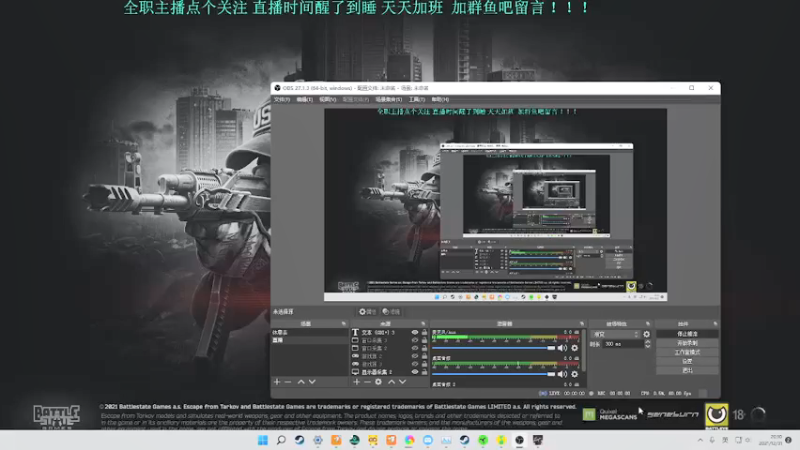Open transition properties gear icon

pyautogui.click(x=646, y=334)
